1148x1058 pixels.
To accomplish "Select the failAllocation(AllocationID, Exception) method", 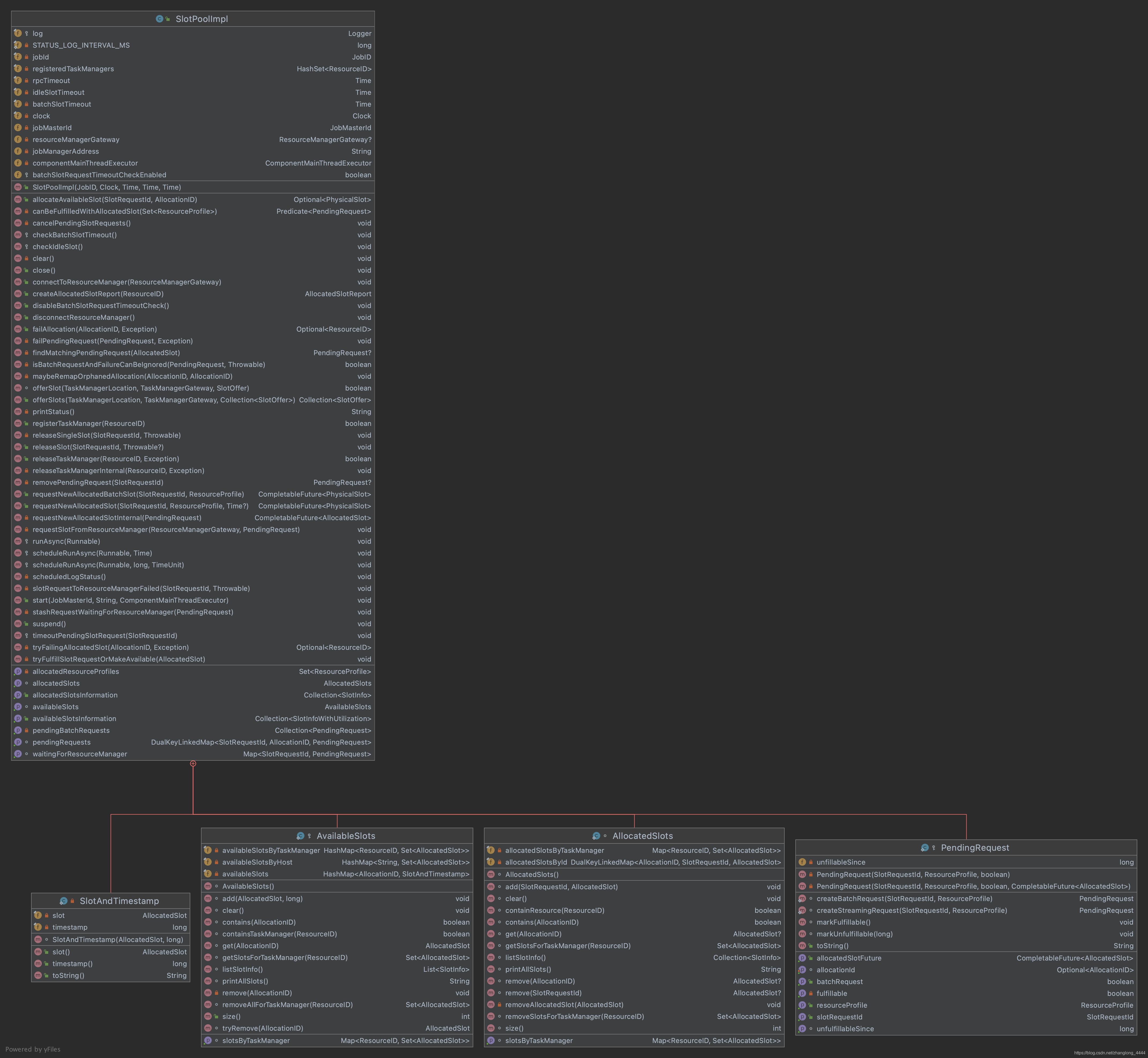I will (x=193, y=329).
